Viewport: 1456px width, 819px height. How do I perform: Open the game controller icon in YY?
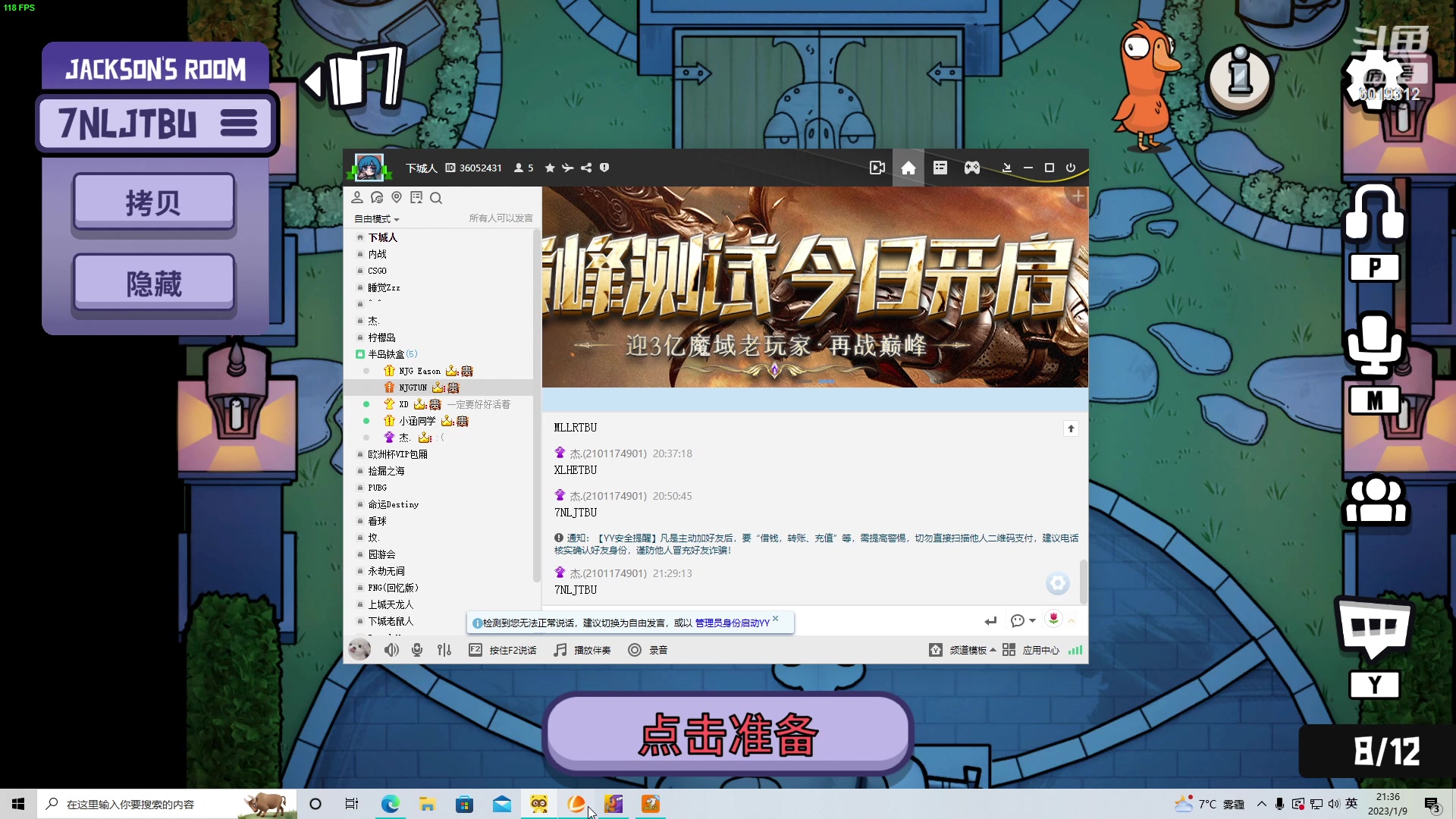(x=972, y=168)
